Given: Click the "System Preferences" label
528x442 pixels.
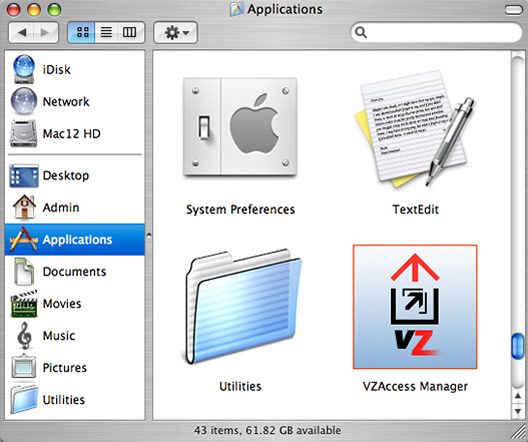Looking at the screenshot, I should 240,209.
